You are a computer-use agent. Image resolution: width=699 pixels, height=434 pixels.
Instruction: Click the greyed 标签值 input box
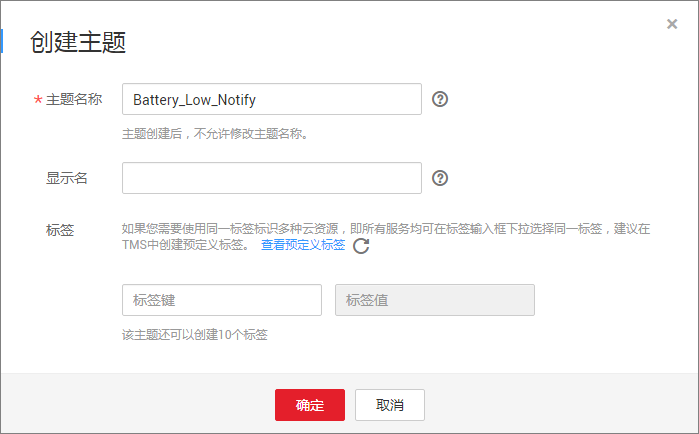[x=435, y=300]
